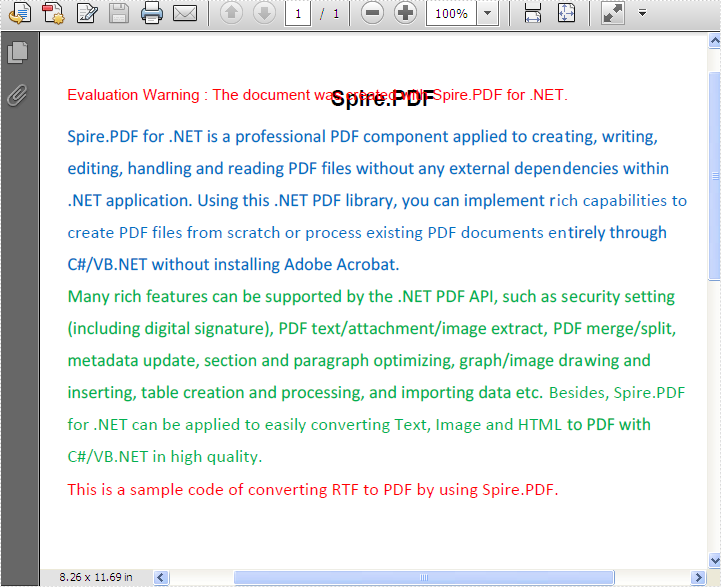This screenshot has height=587, width=721.
Task: Print the document using printer icon
Action: click(152, 13)
